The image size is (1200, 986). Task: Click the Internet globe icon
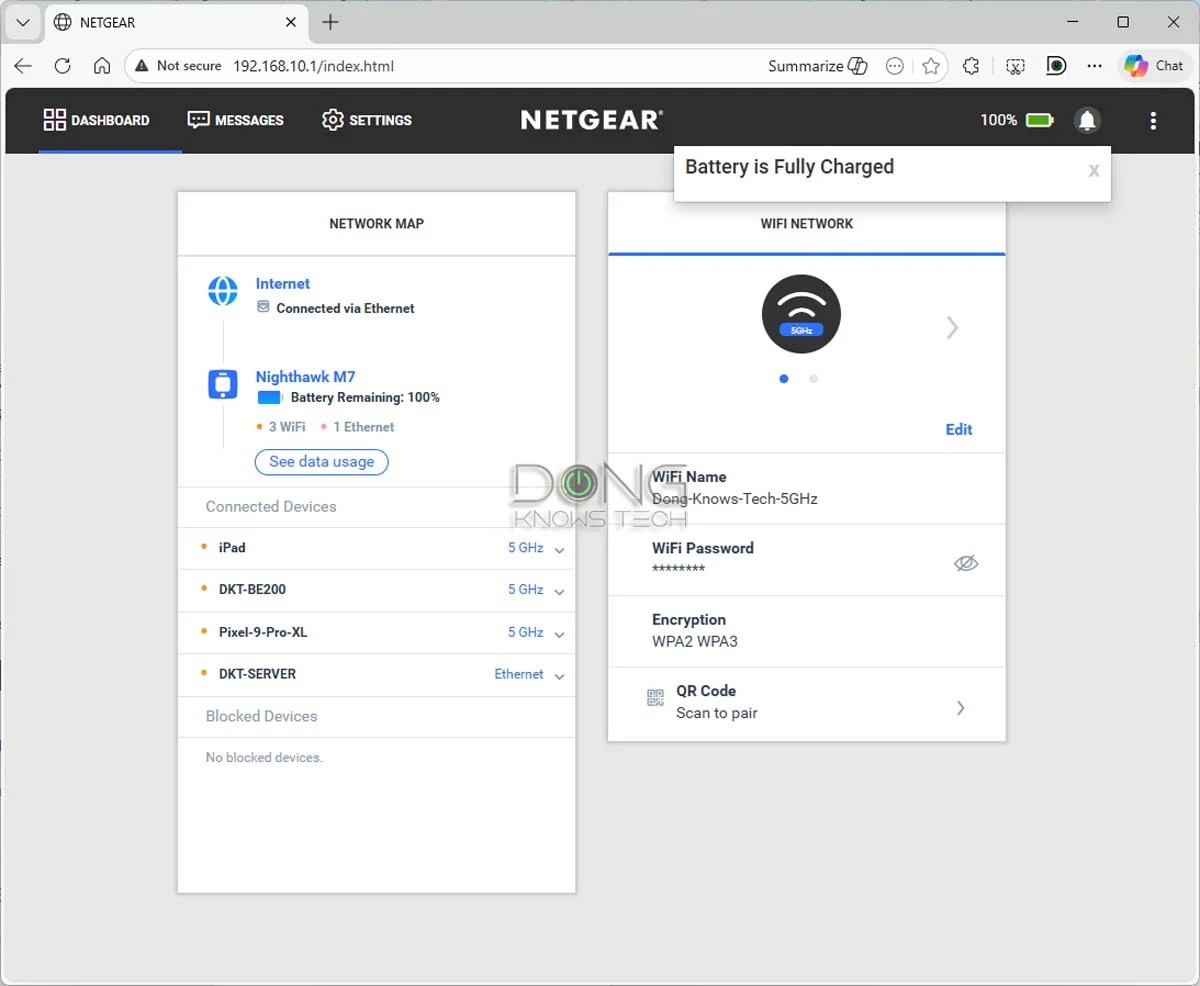pos(221,291)
